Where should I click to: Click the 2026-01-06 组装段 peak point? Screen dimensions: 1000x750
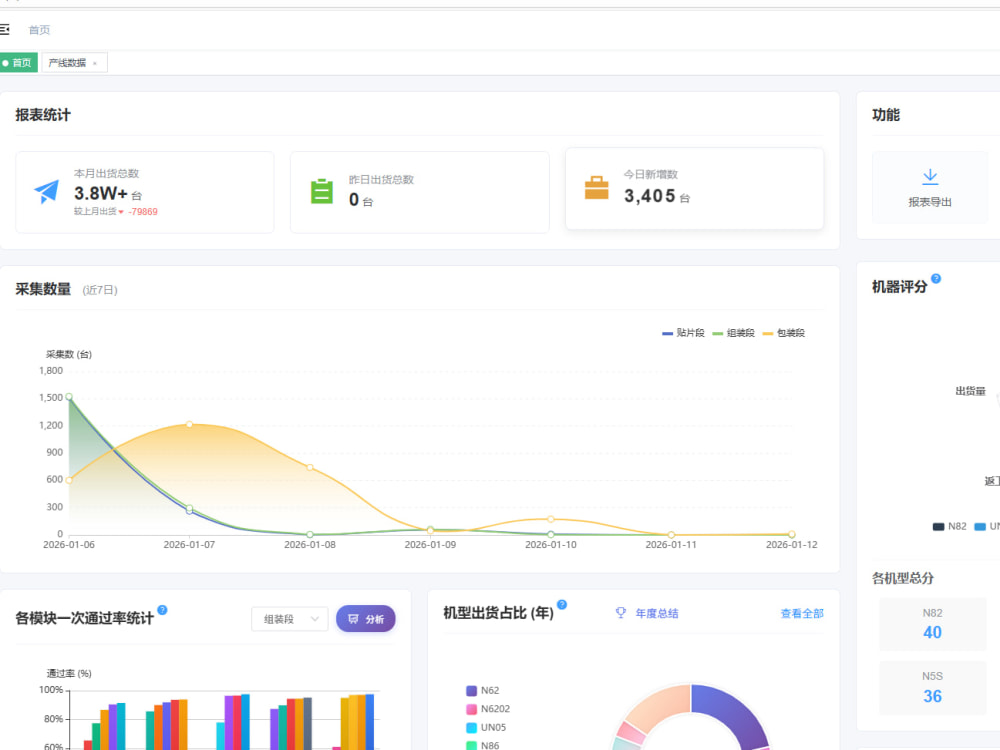coord(69,397)
